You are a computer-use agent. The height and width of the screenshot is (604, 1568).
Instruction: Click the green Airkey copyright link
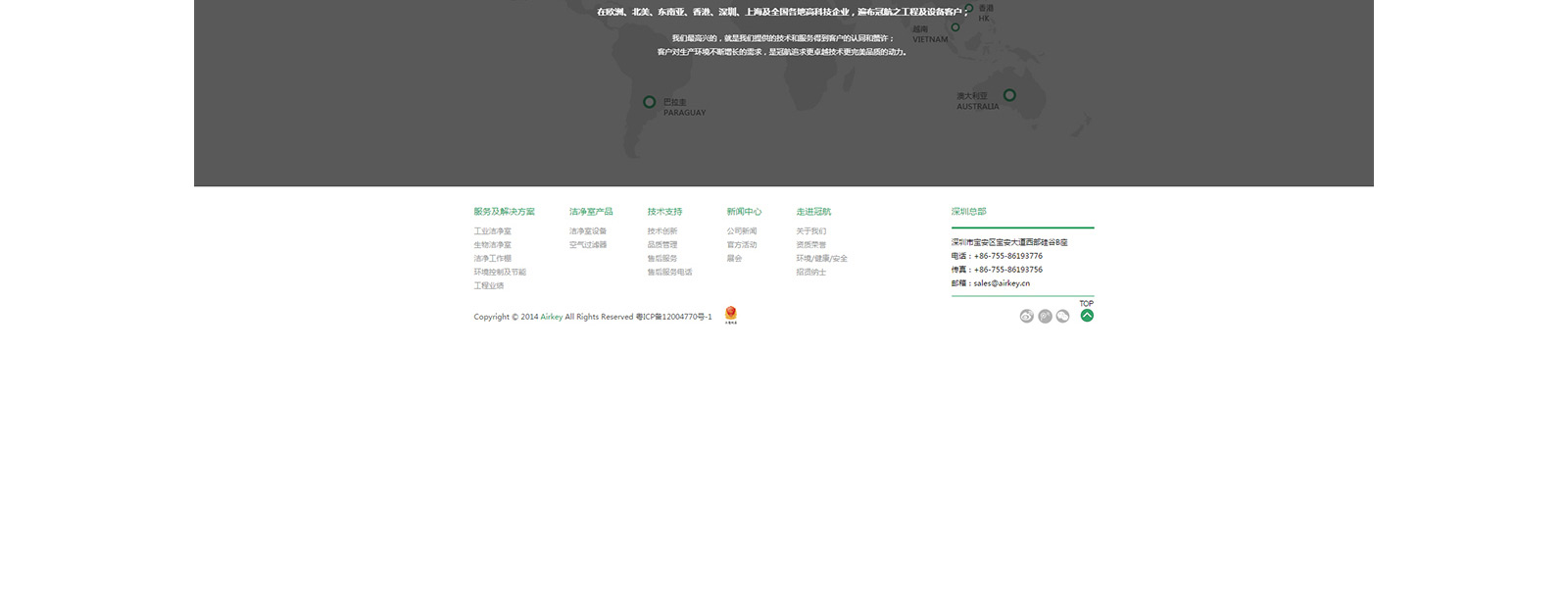click(x=552, y=317)
